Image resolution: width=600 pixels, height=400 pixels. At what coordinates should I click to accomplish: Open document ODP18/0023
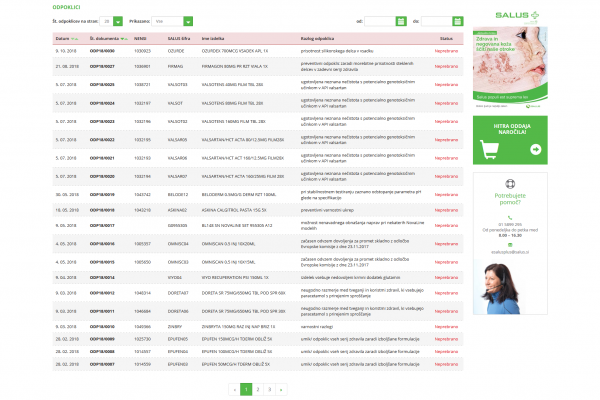point(102,122)
